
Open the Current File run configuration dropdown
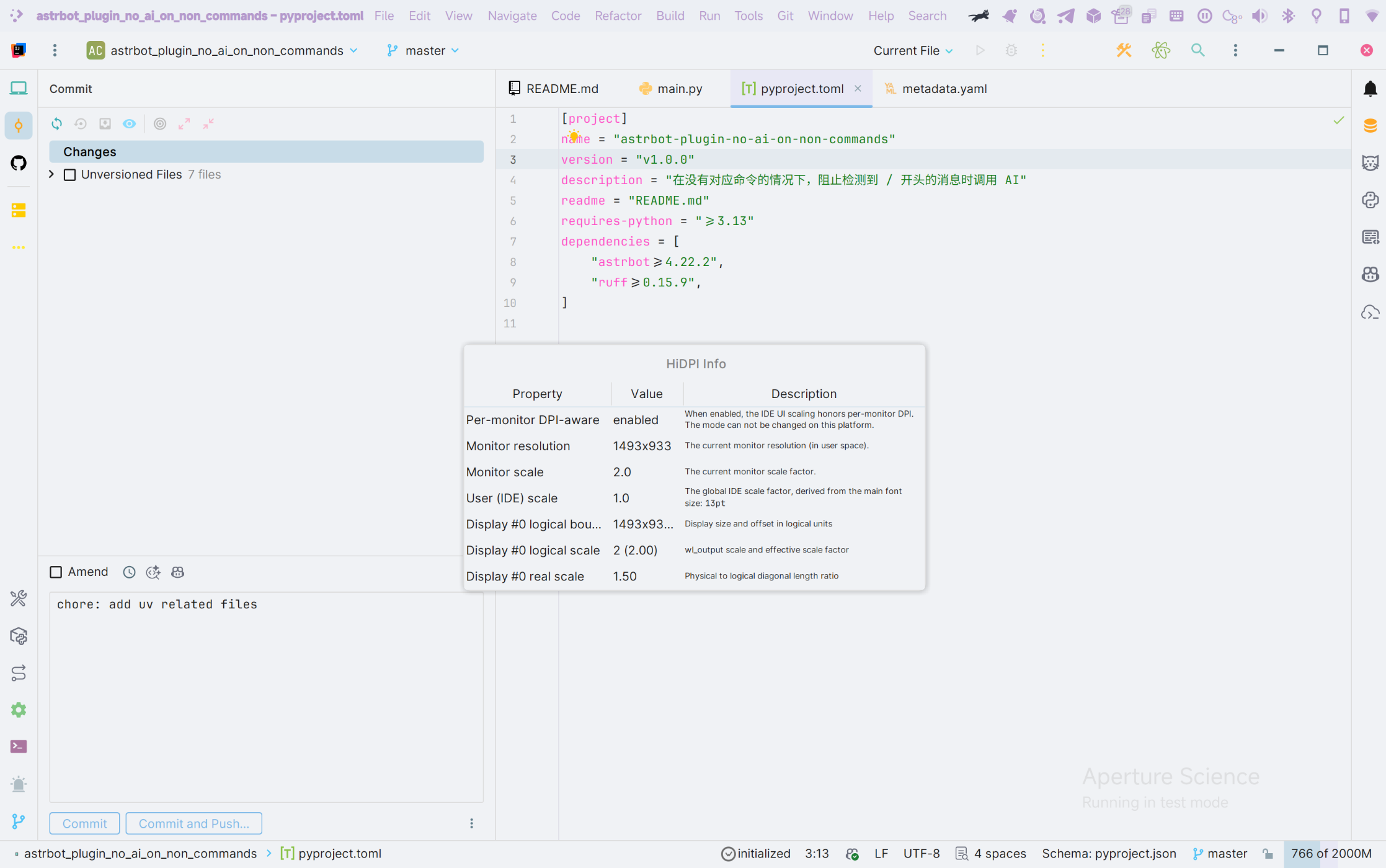[x=912, y=51]
